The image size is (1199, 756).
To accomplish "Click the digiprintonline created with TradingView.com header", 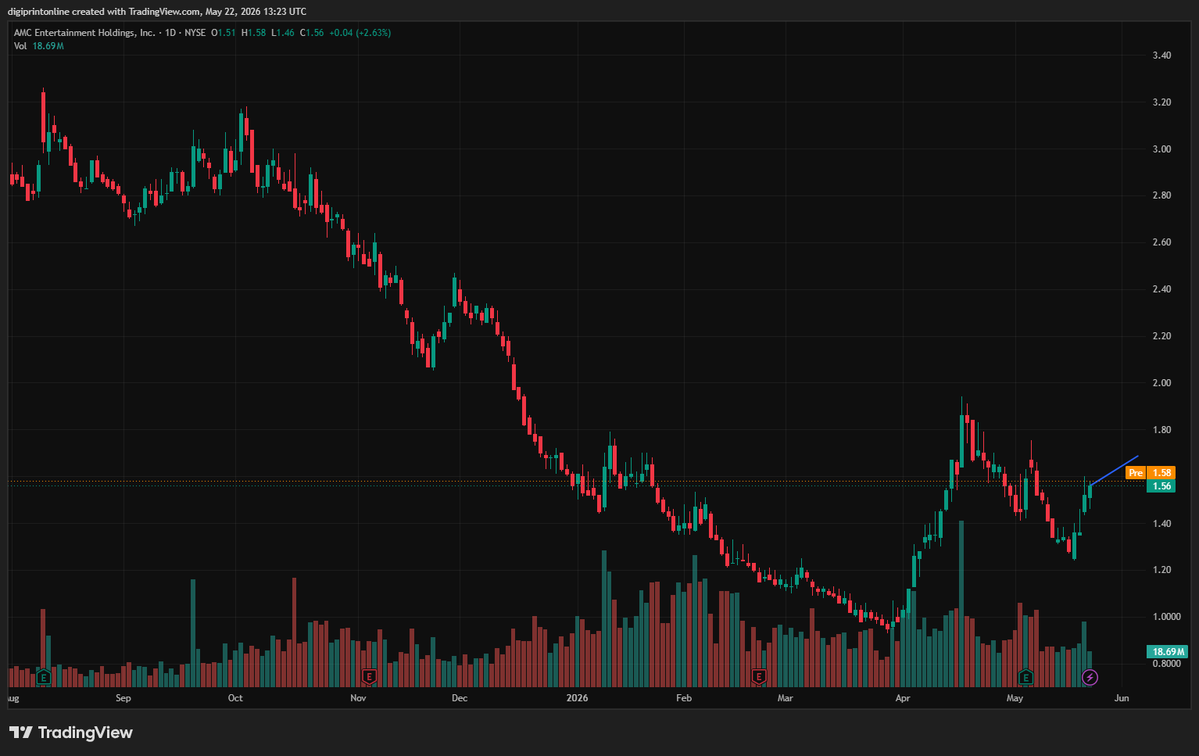I will 157,11.
